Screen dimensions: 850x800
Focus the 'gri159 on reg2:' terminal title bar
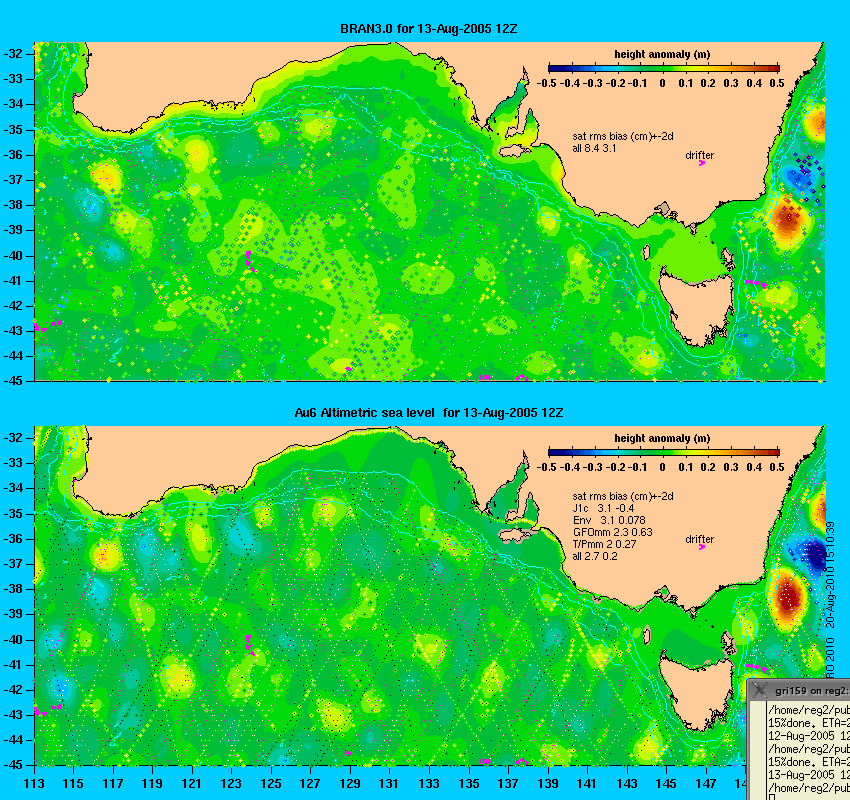click(799, 690)
